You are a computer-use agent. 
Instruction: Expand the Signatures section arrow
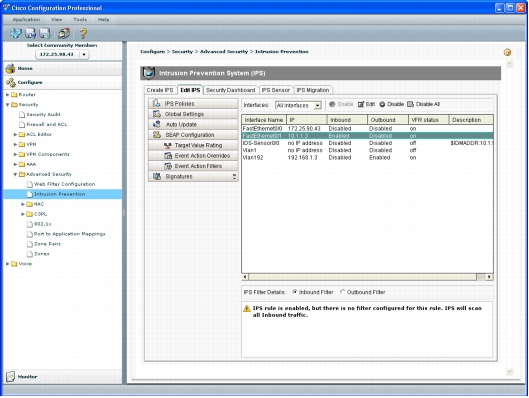234,176
